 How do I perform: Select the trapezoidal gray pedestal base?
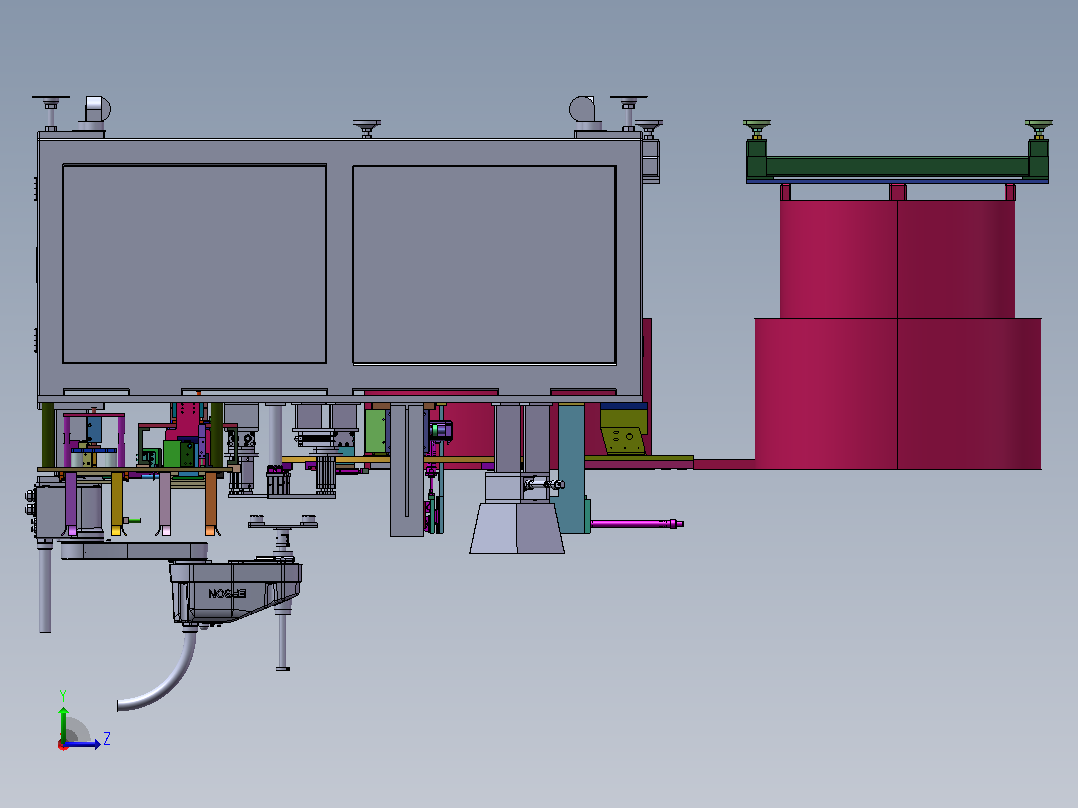click(x=517, y=528)
